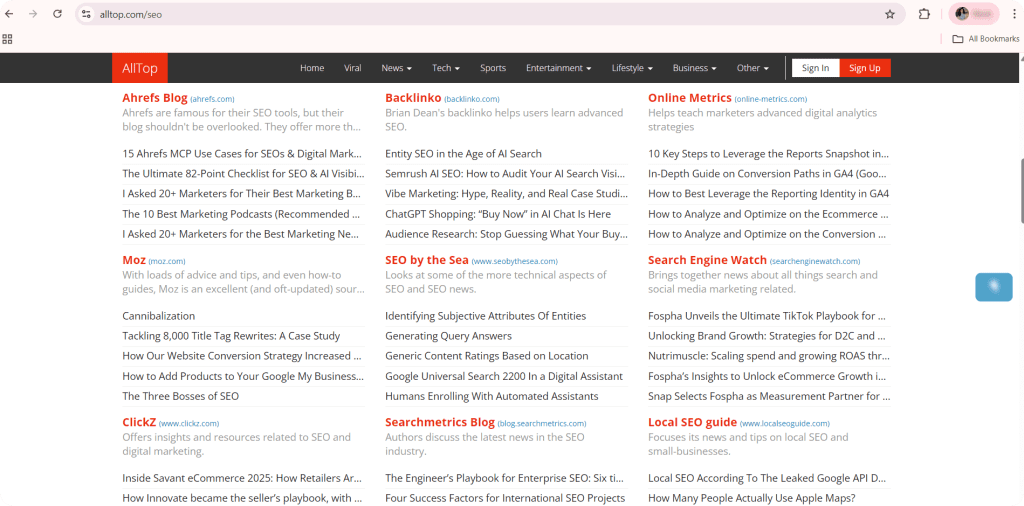
Task: Click the Sign In button
Action: click(816, 68)
